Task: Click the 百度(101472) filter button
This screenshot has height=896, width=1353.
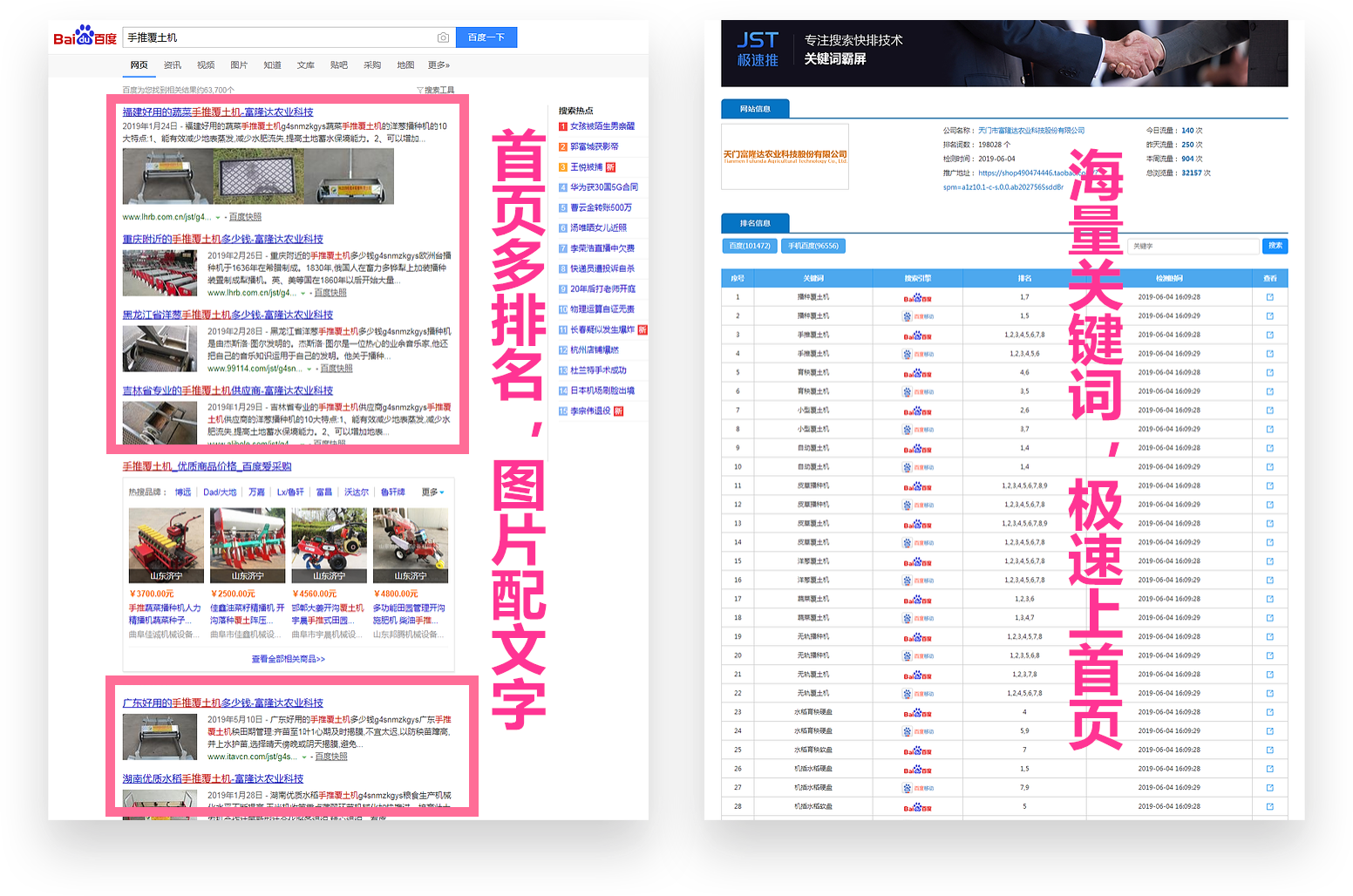Action: tap(750, 246)
